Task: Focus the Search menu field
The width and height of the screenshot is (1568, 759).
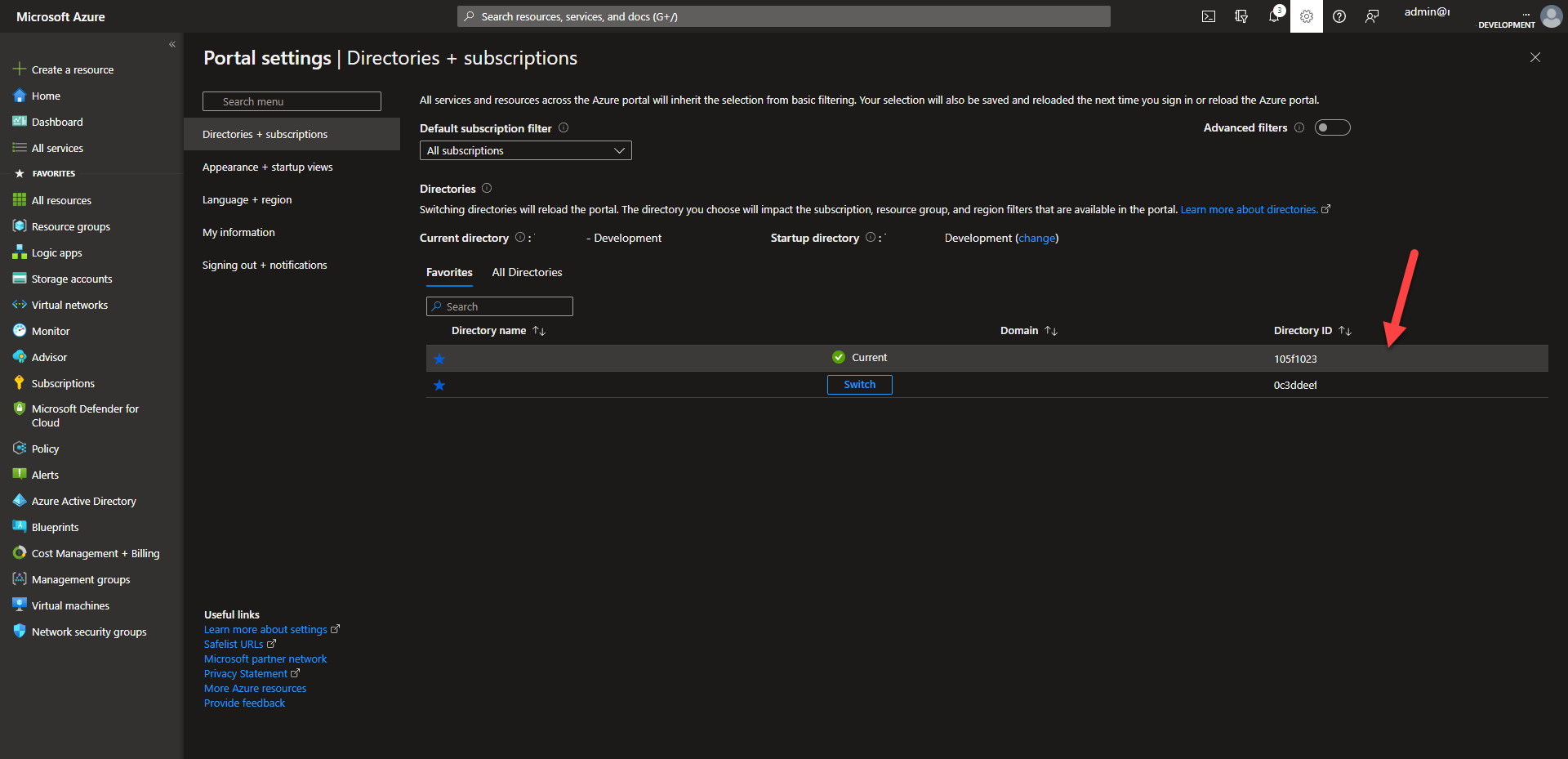Action: (292, 101)
